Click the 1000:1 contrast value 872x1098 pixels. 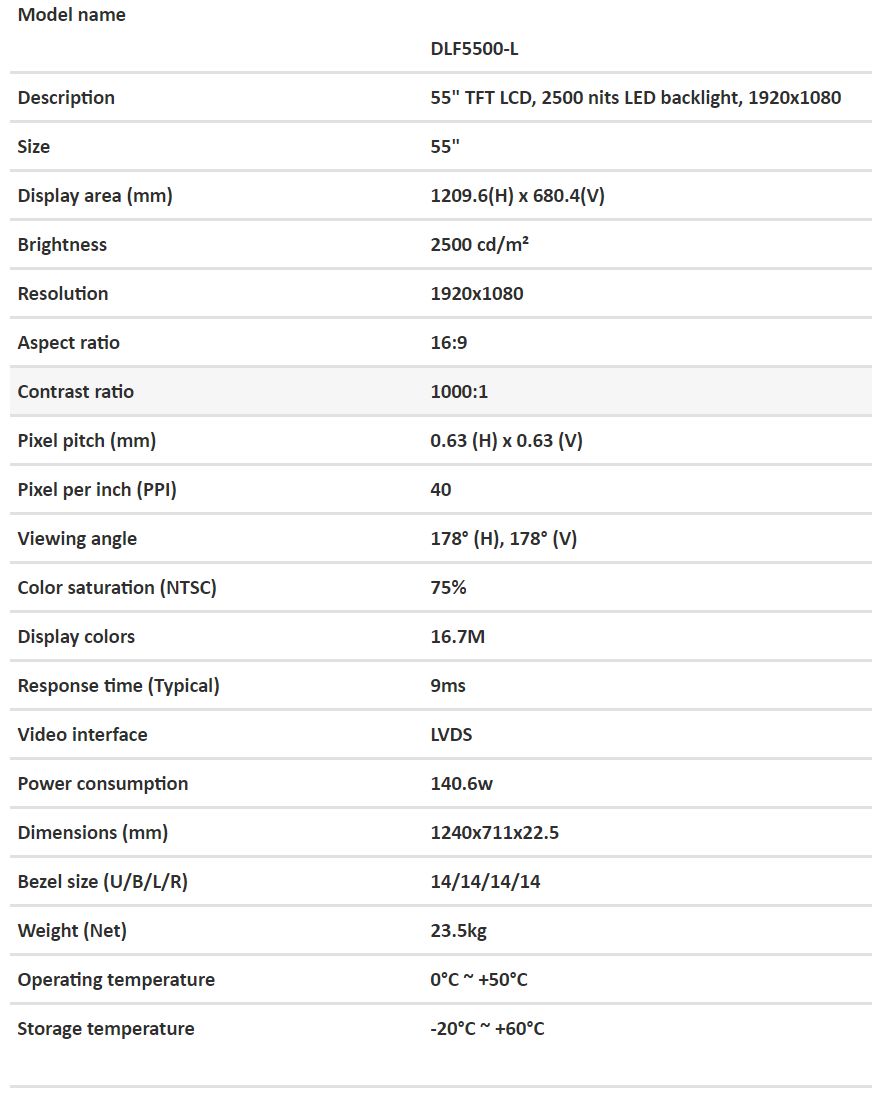pyautogui.click(x=459, y=391)
